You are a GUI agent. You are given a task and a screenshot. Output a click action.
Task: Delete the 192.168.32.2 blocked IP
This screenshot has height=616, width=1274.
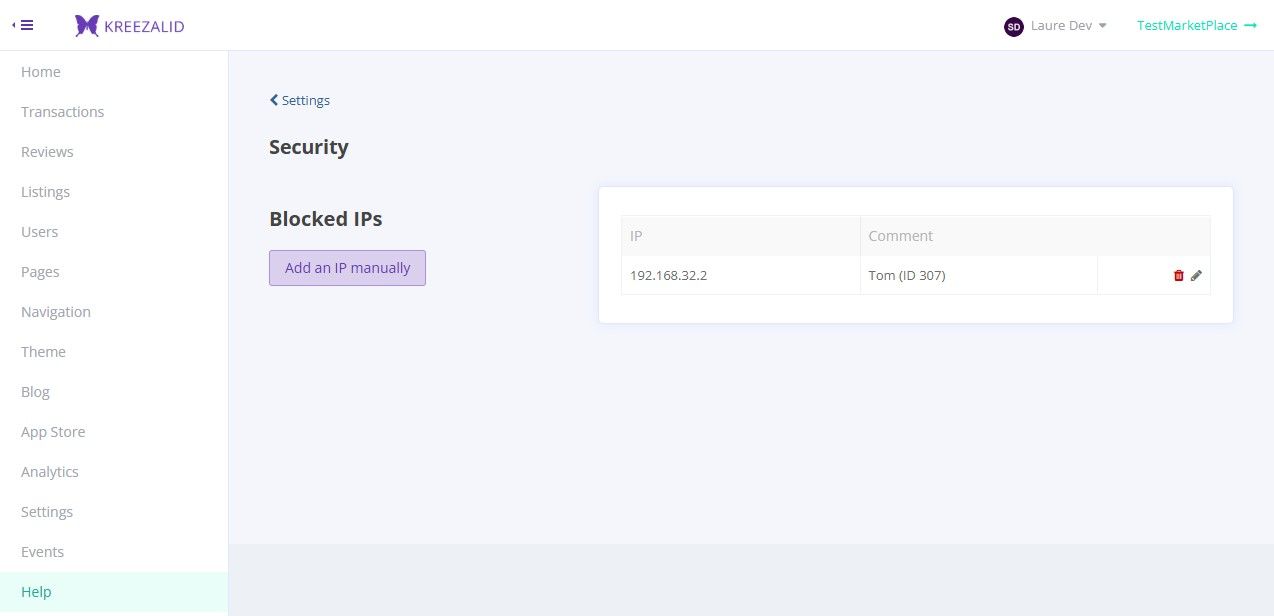point(1179,275)
